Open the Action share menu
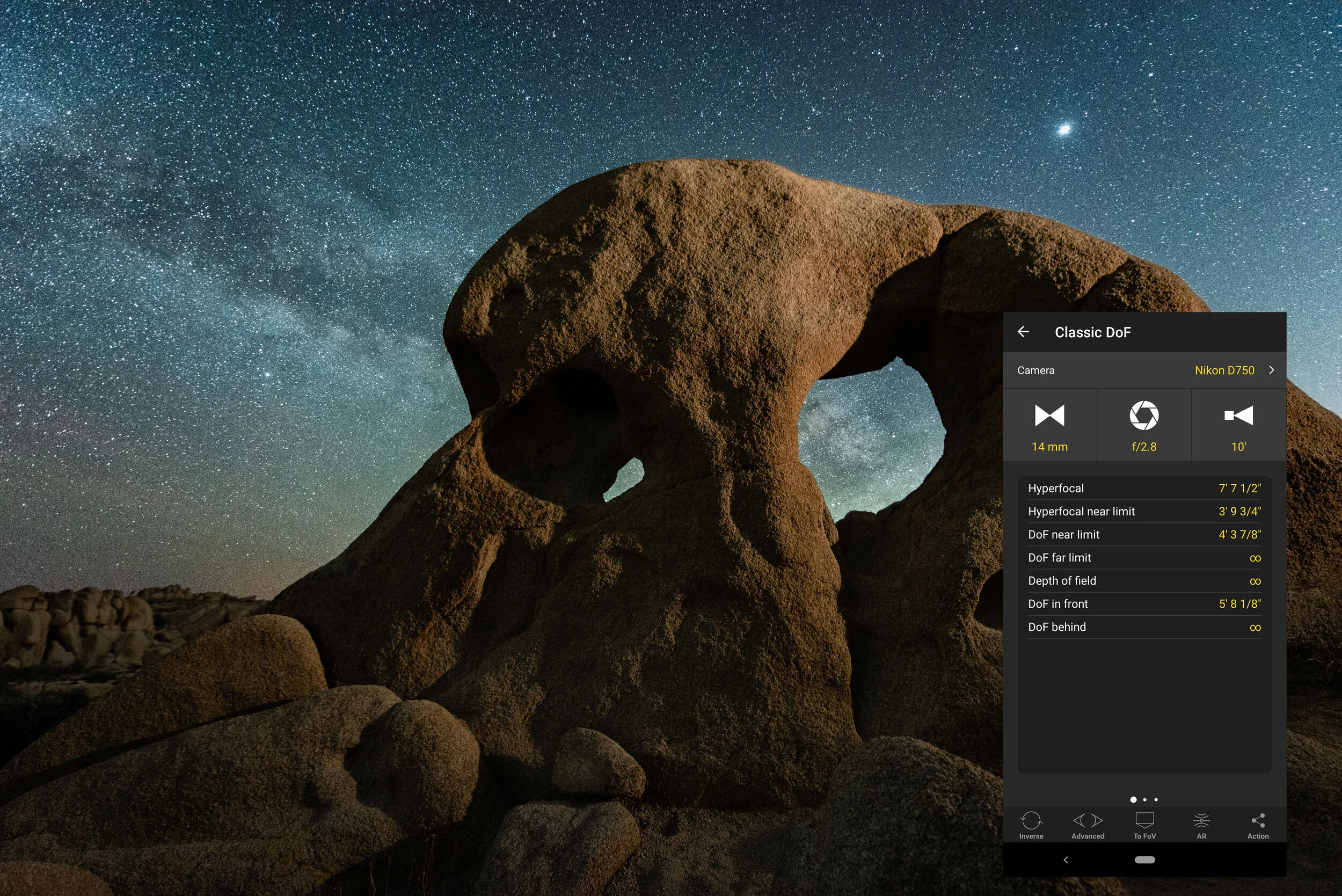This screenshot has width=1342, height=896. tap(1258, 825)
